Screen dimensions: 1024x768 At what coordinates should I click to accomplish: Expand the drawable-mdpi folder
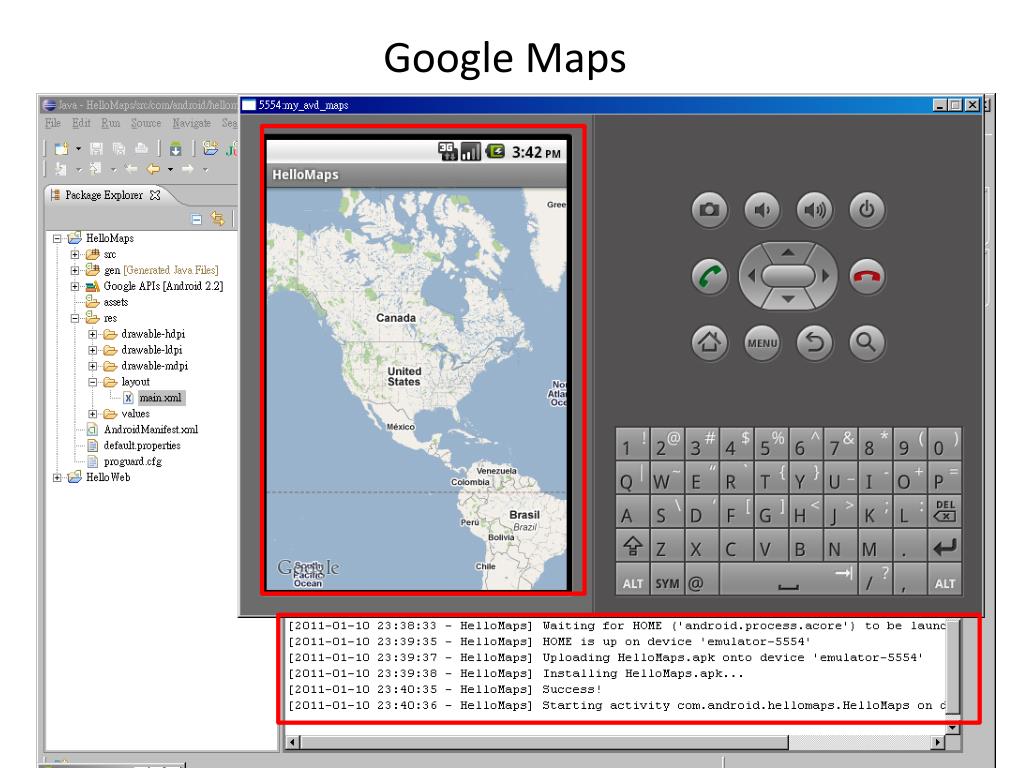point(93,366)
